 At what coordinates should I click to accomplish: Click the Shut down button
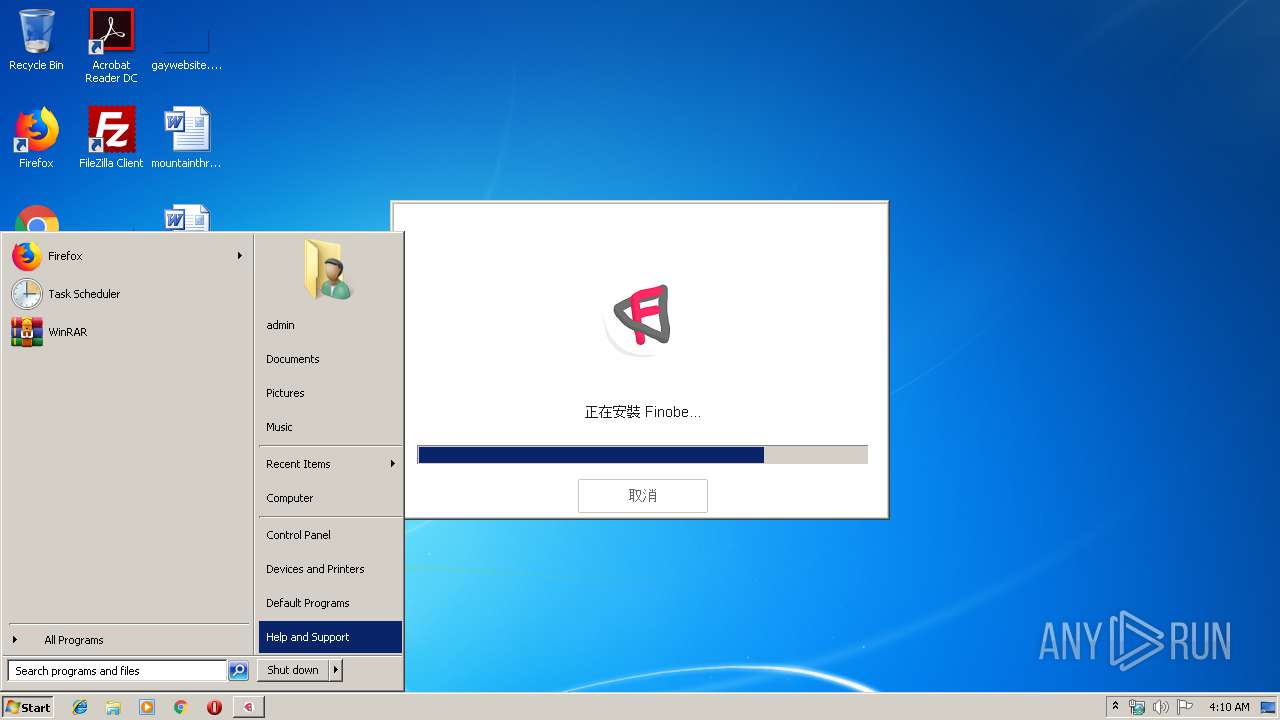293,670
